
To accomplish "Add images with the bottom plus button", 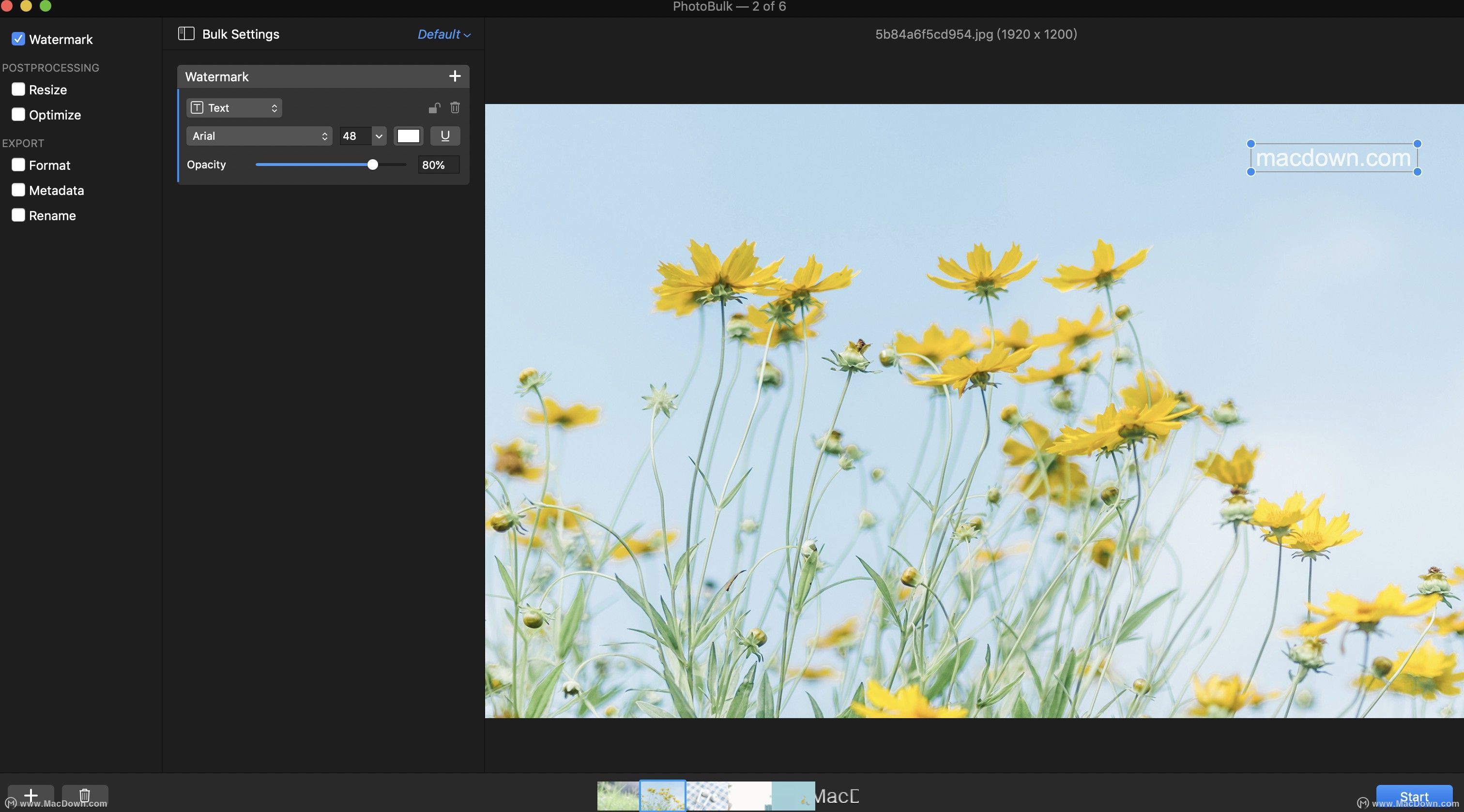I will click(x=30, y=796).
